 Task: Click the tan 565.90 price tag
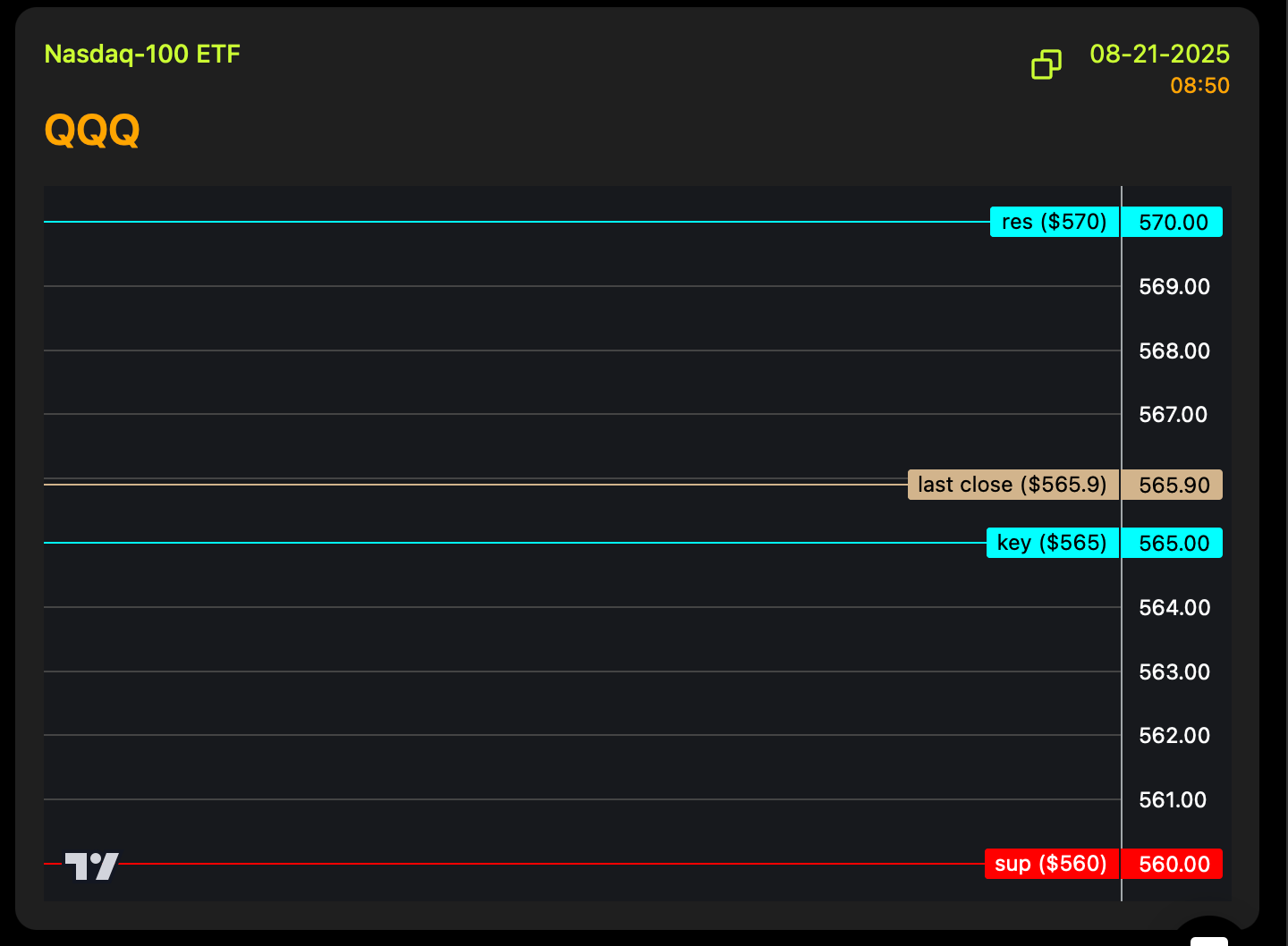click(1173, 485)
